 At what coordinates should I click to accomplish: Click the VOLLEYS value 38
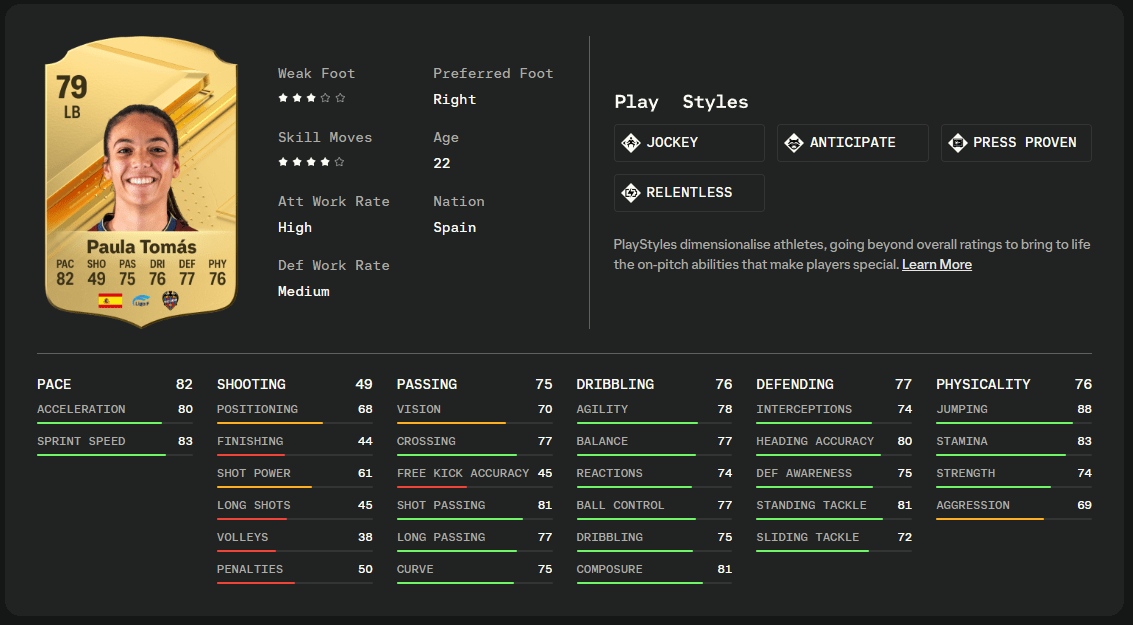pos(365,537)
